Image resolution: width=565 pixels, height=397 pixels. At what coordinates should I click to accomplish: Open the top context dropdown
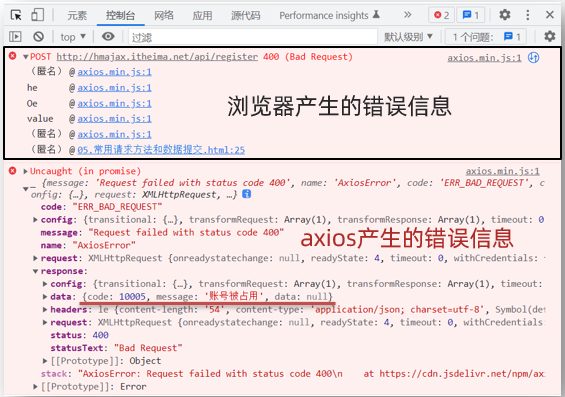pyautogui.click(x=73, y=37)
